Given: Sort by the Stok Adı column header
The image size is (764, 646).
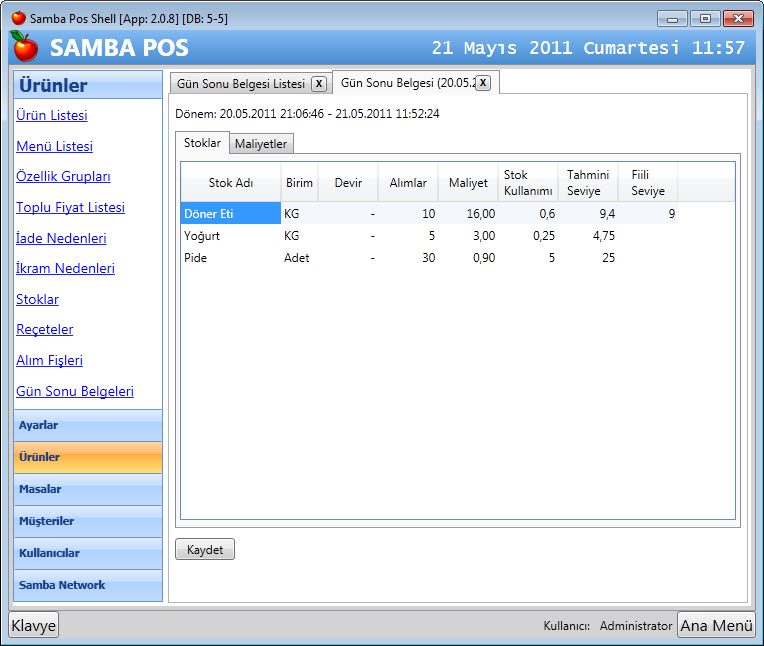Looking at the screenshot, I should 230,183.
